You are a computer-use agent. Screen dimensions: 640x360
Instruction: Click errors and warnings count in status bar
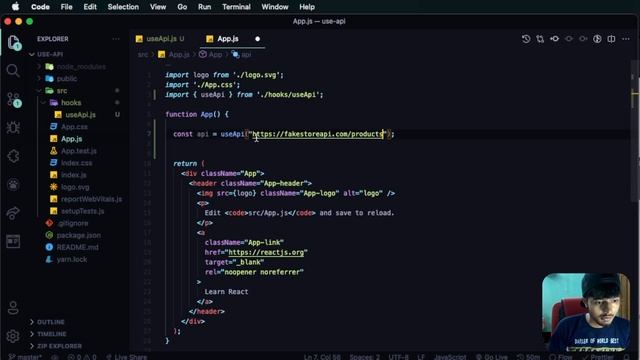coord(82,357)
